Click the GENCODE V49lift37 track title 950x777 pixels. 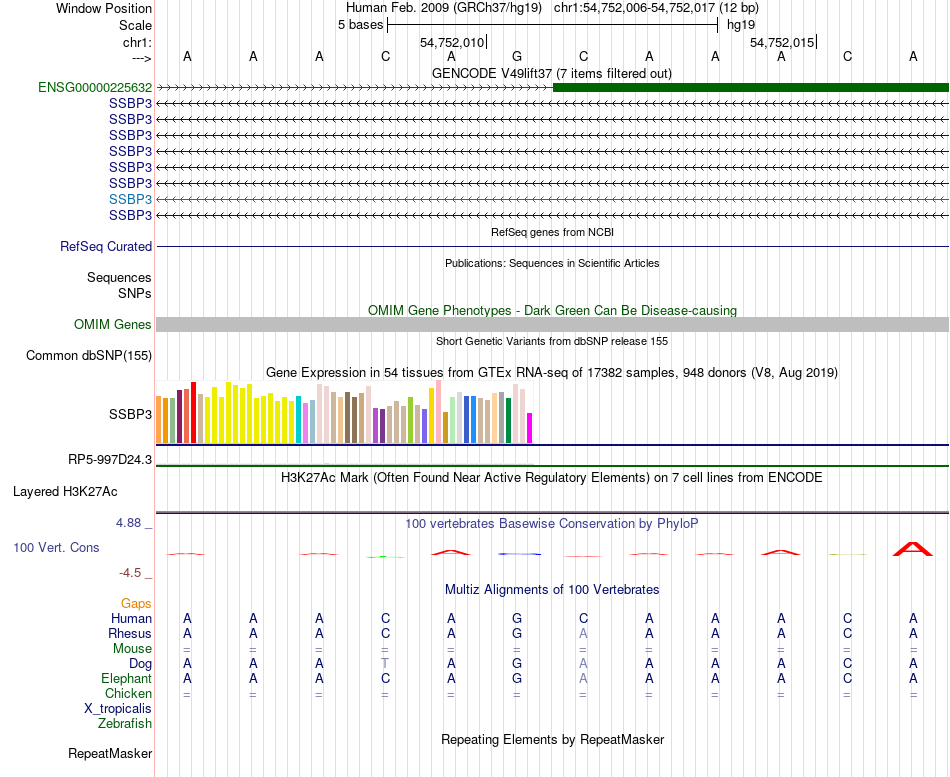[552, 74]
